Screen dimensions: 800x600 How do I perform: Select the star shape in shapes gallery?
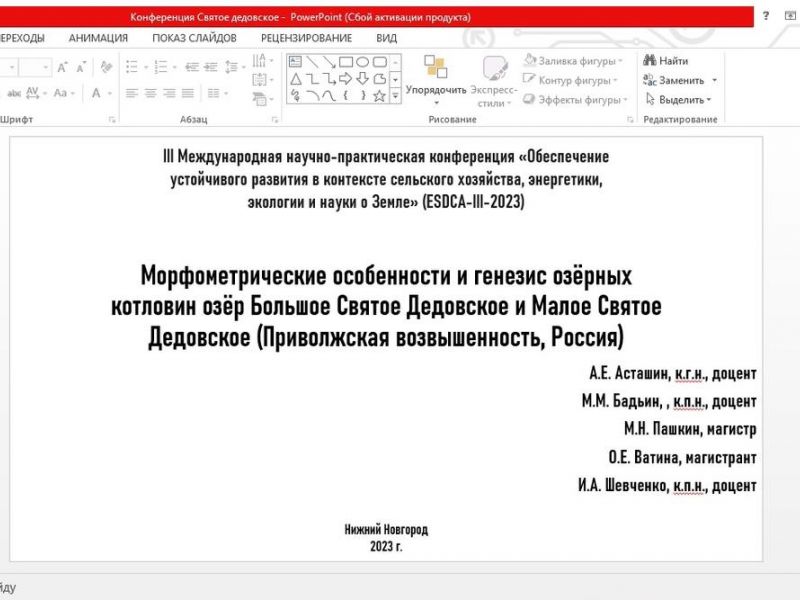click(379, 96)
